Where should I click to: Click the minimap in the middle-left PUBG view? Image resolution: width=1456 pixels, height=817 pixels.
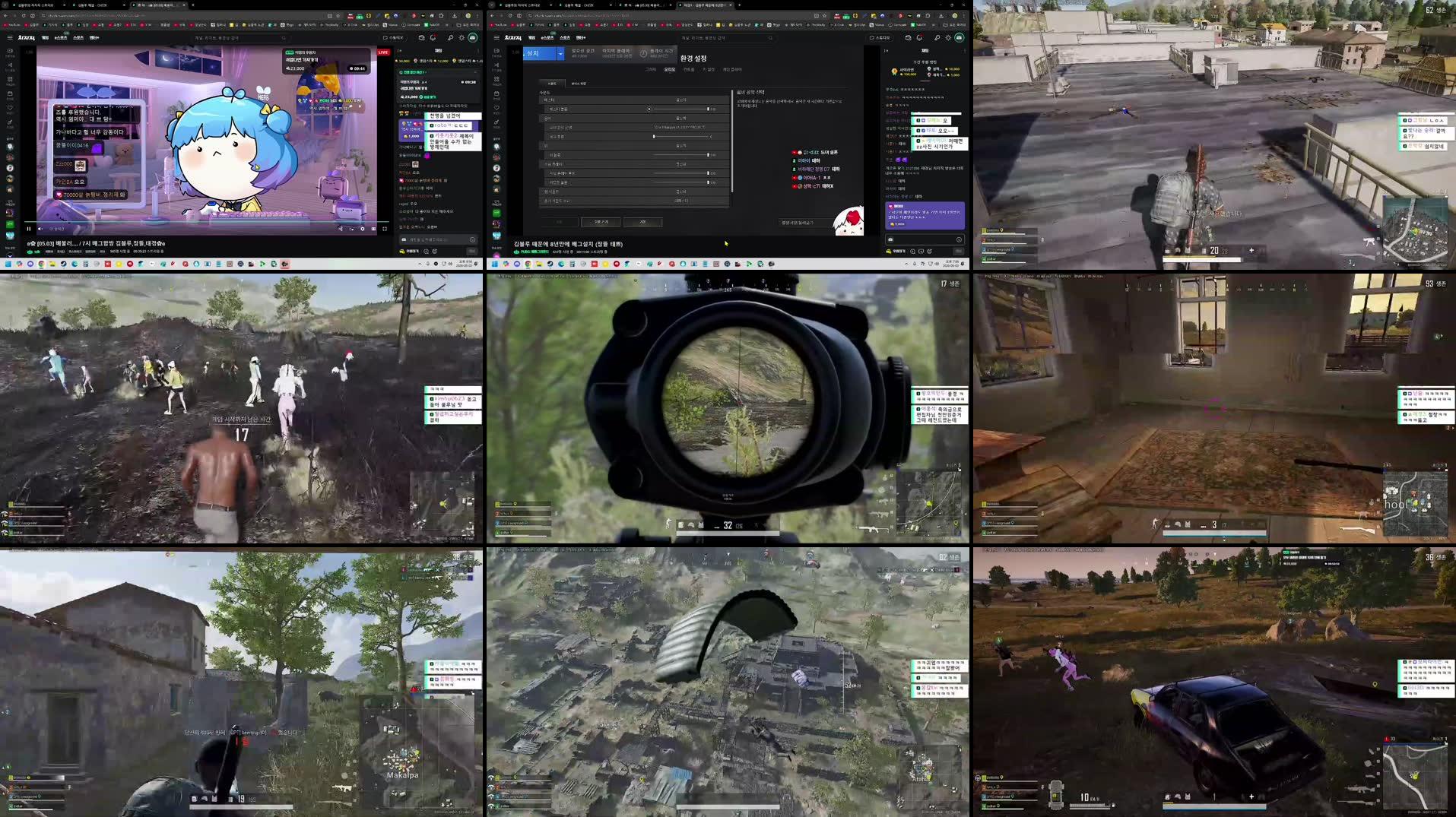click(x=443, y=504)
